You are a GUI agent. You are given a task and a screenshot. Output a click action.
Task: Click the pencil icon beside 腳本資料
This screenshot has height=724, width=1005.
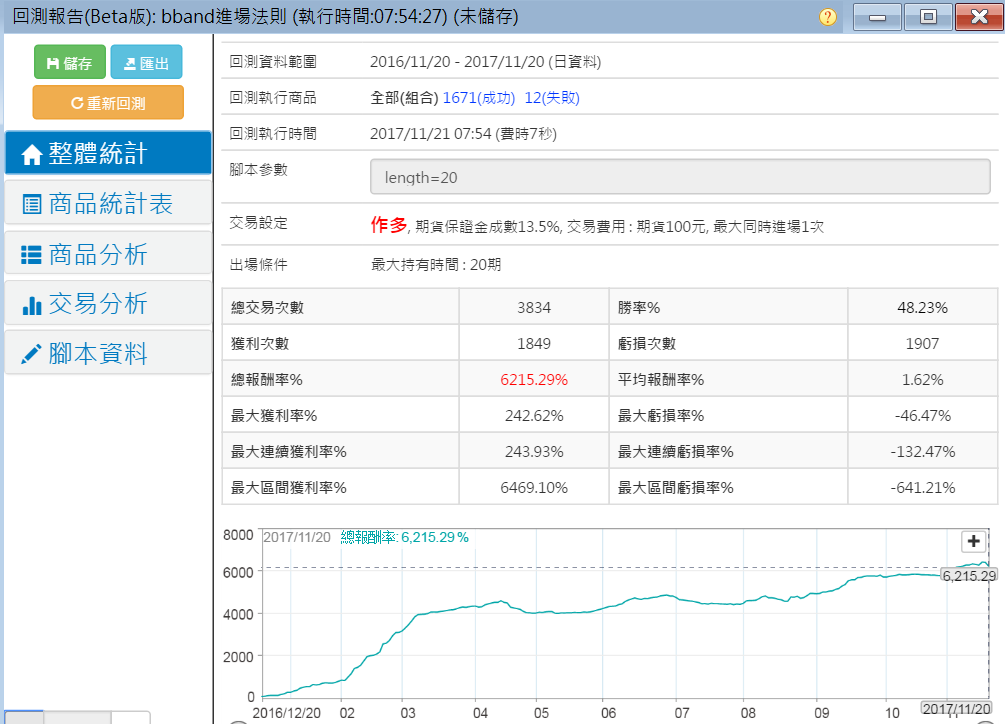pyautogui.click(x=31, y=354)
